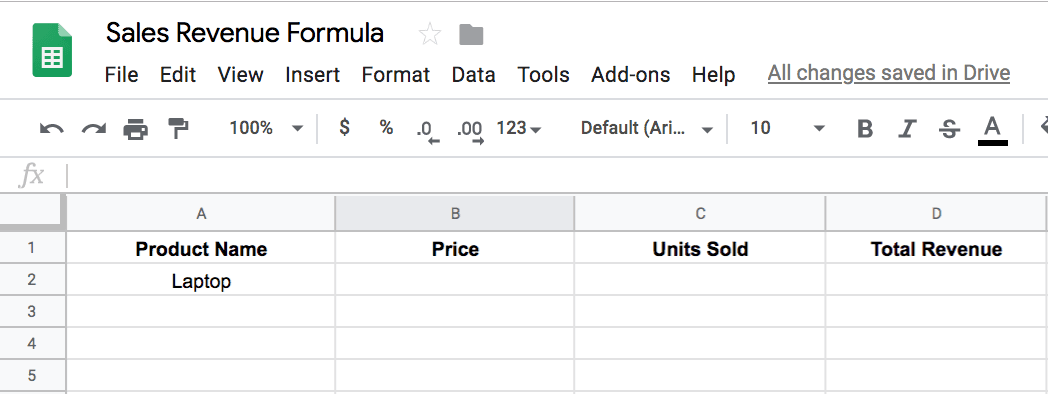
Task: Select empty Total Revenue cell in Laptop row
Action: [936, 280]
